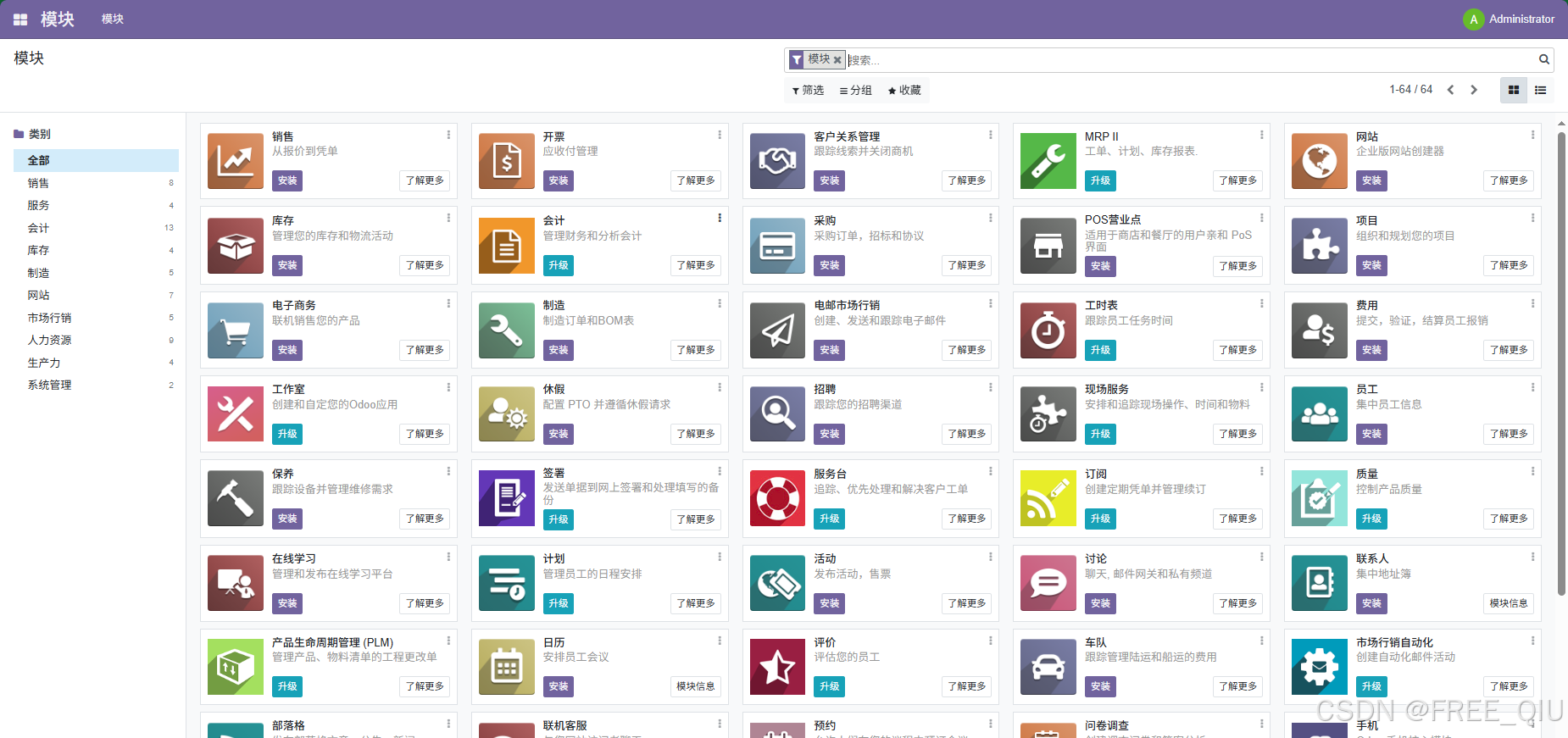The width and height of the screenshot is (1568, 738).
Task: Click the 网站 globe module icon
Action: click(x=1320, y=161)
